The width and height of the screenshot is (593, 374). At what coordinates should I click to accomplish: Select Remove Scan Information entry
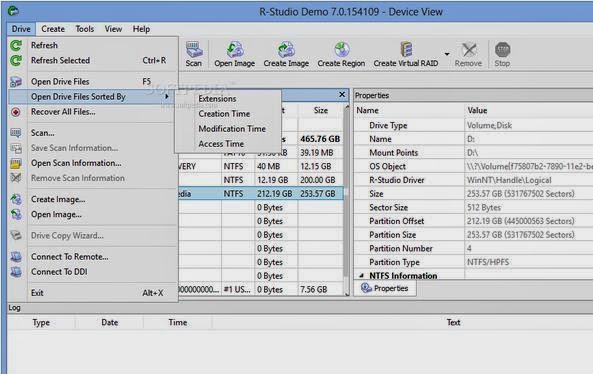(x=93, y=178)
